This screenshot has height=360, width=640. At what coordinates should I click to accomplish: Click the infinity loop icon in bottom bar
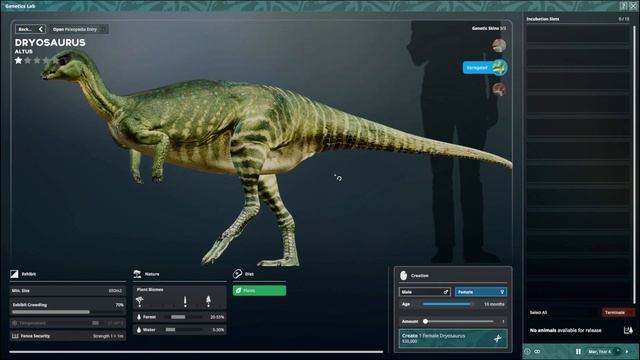point(537,351)
